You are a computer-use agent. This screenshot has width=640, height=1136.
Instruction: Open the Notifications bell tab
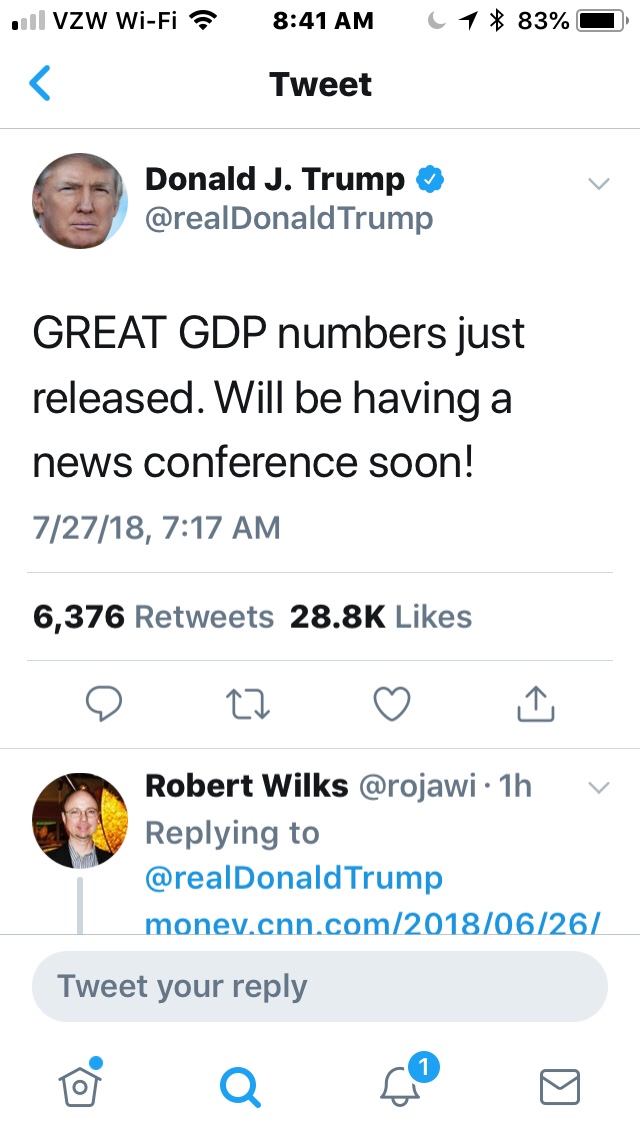click(x=402, y=1084)
